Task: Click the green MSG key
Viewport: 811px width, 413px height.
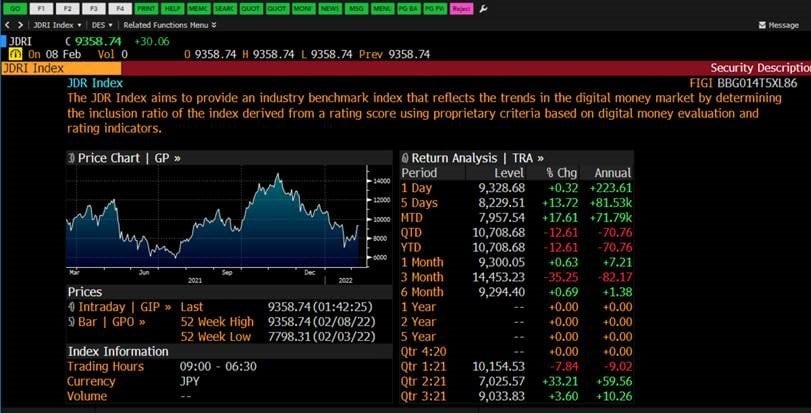Action: coord(357,9)
